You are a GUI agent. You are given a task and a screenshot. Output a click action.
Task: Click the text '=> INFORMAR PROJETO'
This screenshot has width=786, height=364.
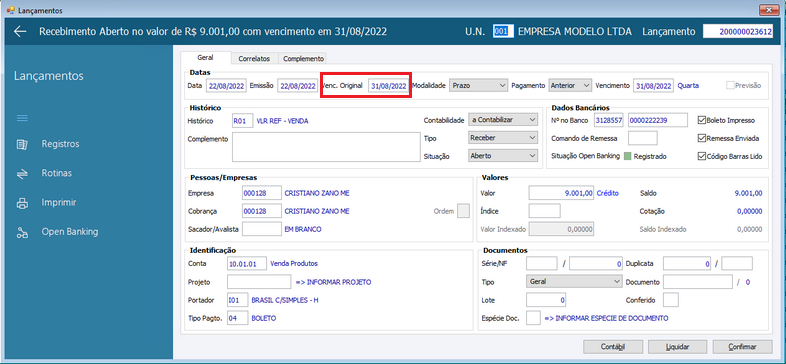333,282
